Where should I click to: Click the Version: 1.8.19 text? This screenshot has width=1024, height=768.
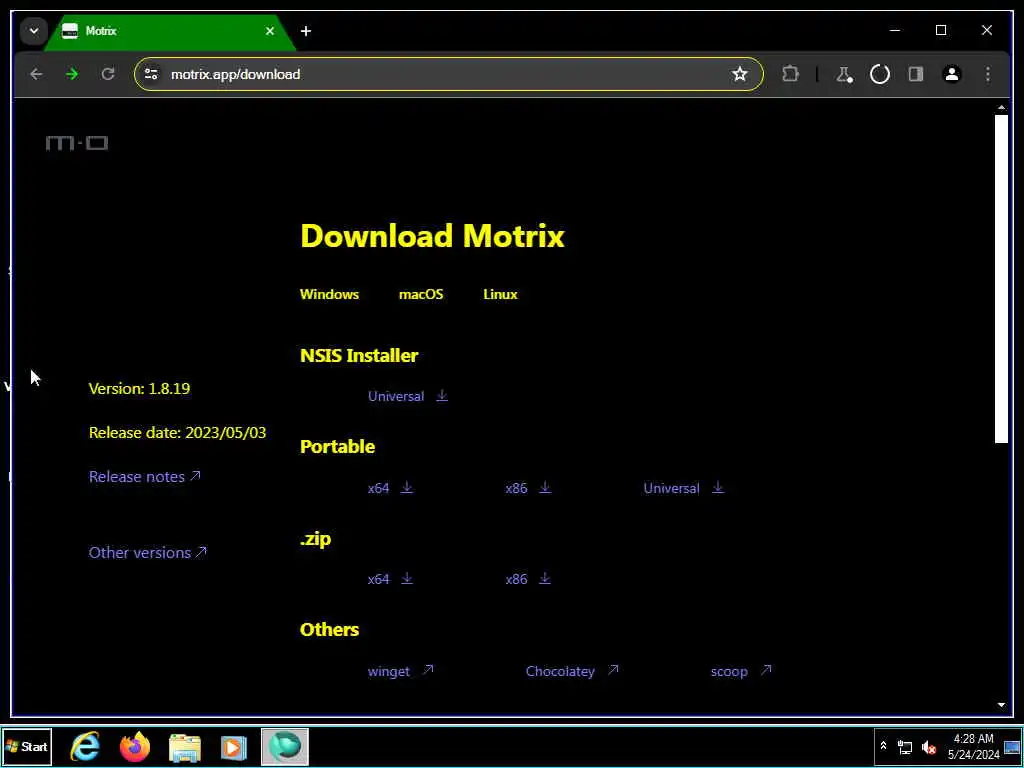139,389
